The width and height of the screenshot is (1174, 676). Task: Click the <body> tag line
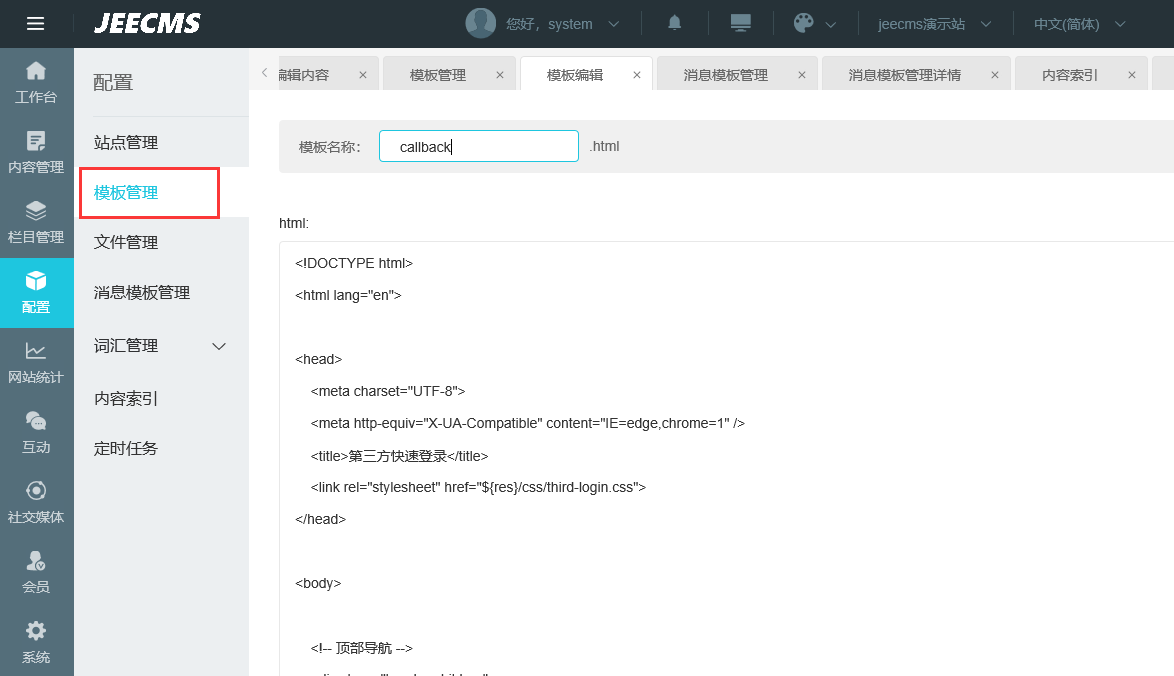tap(318, 583)
